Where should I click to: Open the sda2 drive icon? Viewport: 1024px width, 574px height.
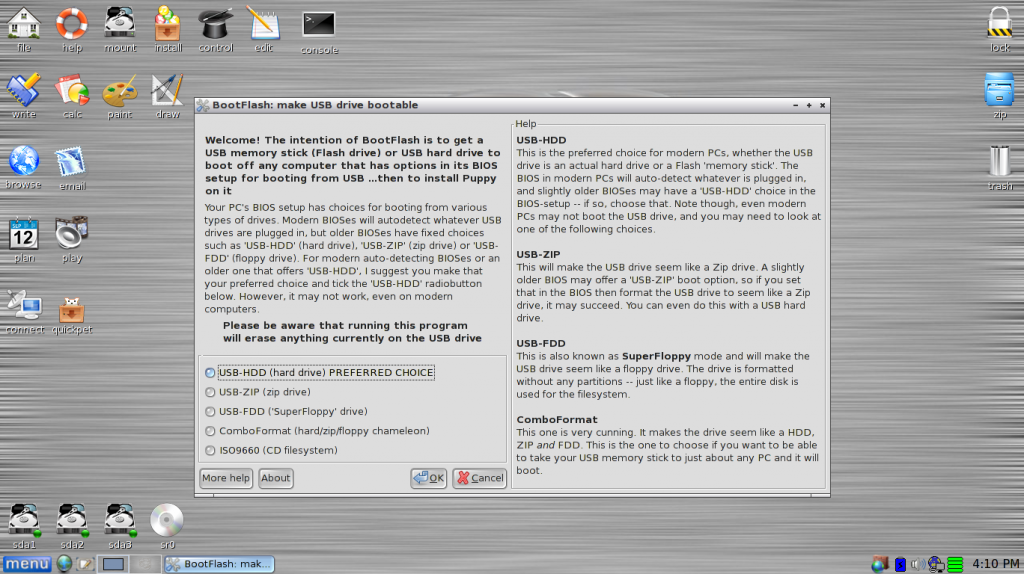pos(72,520)
